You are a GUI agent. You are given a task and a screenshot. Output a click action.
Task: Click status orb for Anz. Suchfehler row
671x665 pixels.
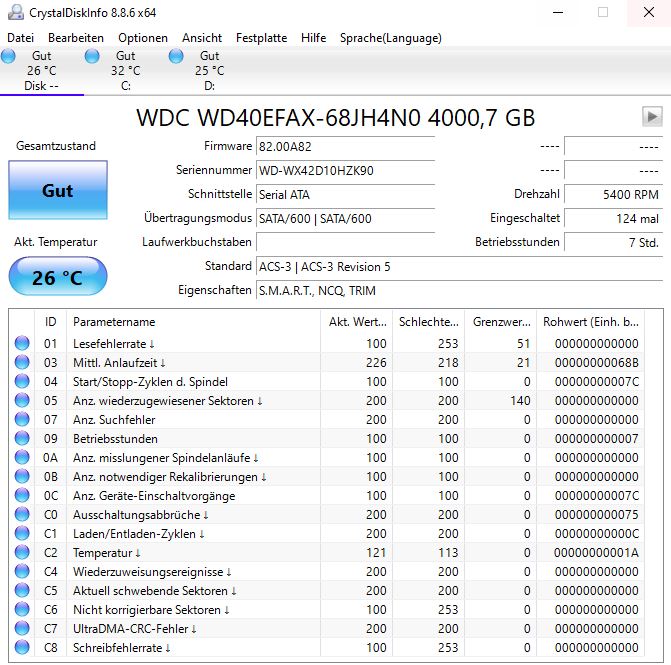22,419
